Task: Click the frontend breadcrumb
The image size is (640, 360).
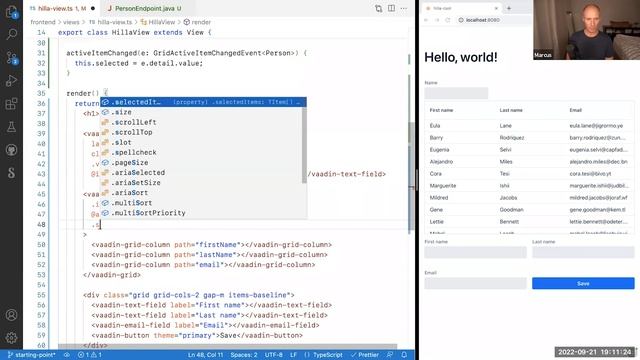Action: 42,22
